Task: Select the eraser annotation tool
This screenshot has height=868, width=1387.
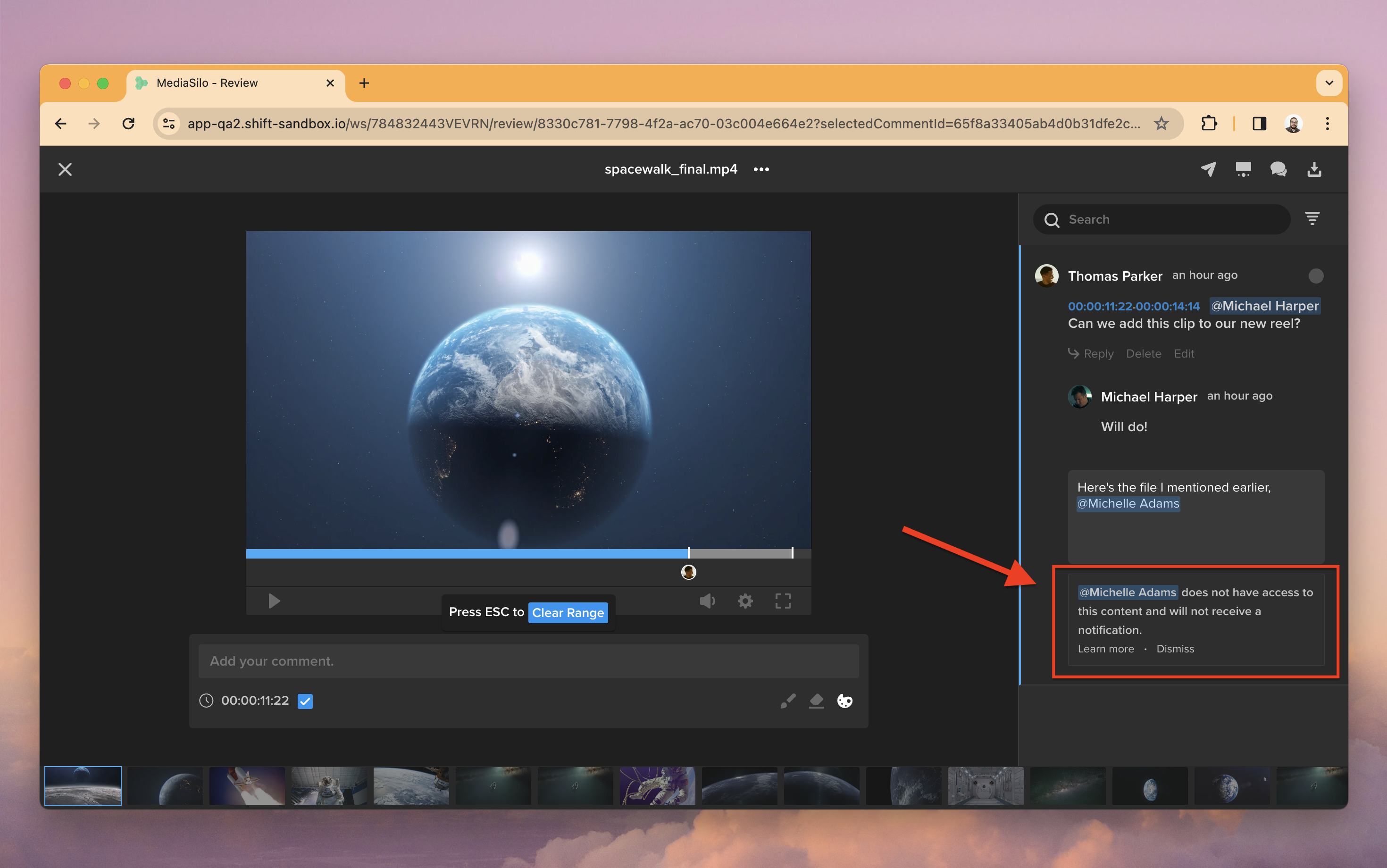Action: [x=816, y=701]
